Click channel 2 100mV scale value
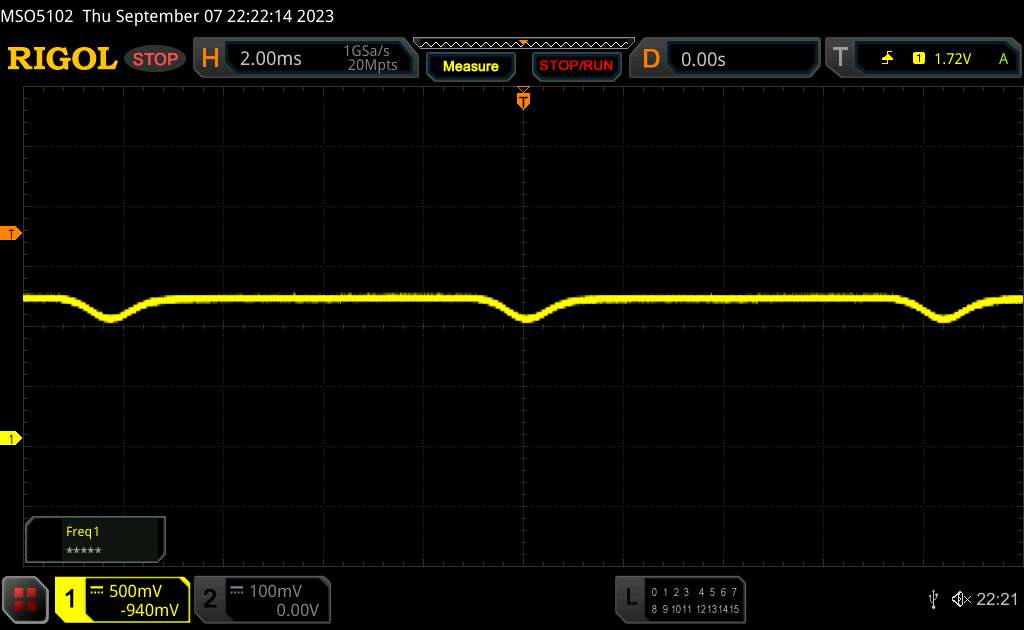1024x630 pixels. click(x=276, y=591)
